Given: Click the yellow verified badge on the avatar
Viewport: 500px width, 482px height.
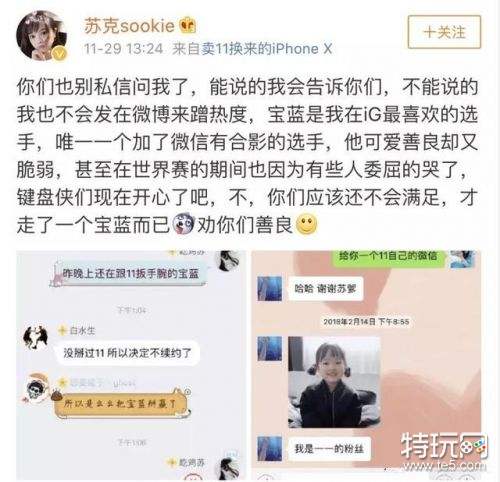Looking at the screenshot, I should pos(60,53).
